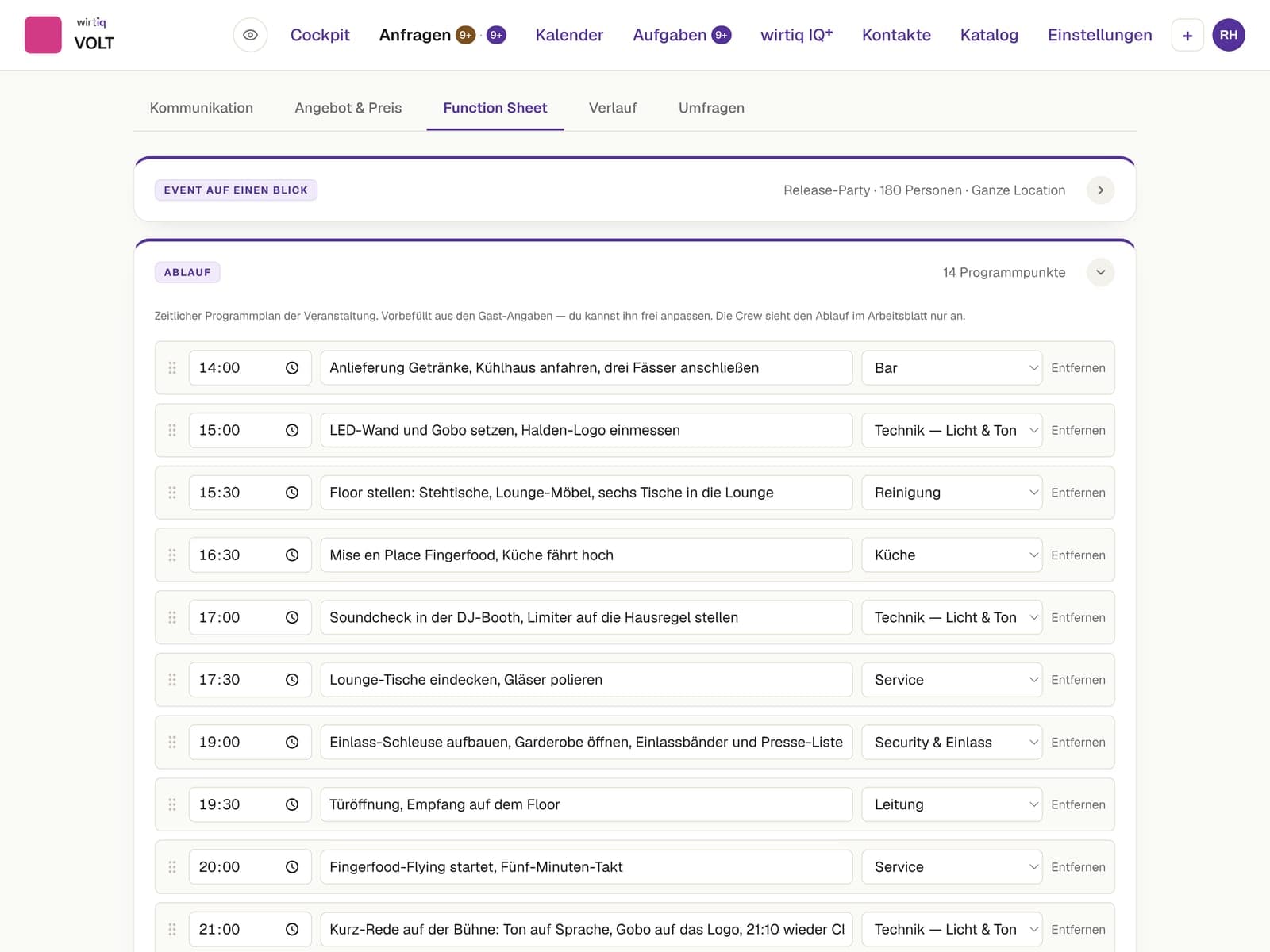Click clock icon in the 14:00 time field

[x=292, y=368]
